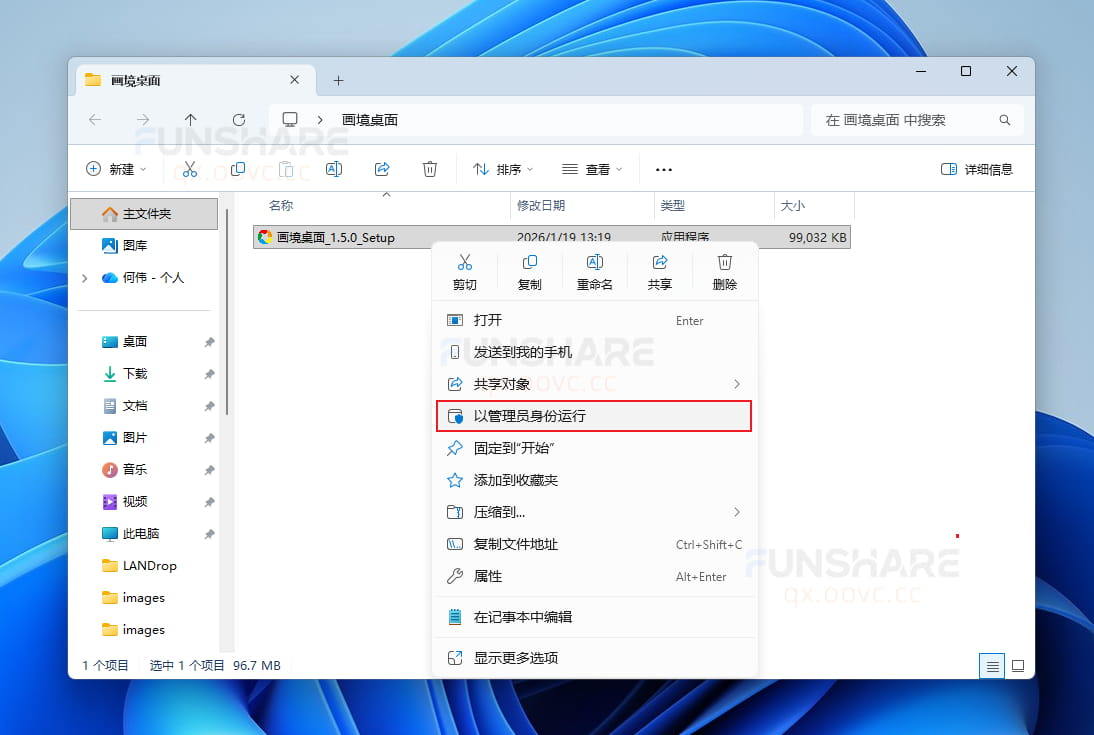Viewport: 1094px width, 735px height.
Task: Open the 查看 view dropdown
Action: pyautogui.click(x=592, y=169)
